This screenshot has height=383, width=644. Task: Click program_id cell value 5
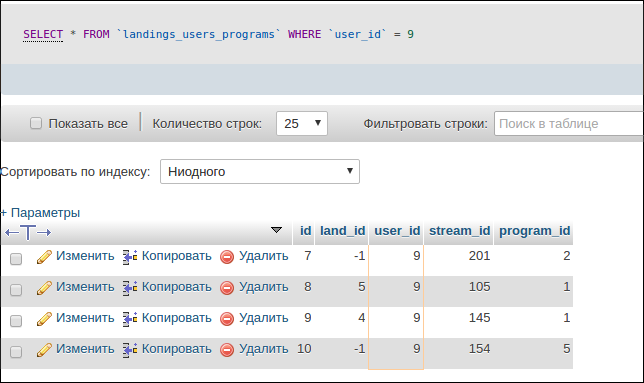point(567,349)
